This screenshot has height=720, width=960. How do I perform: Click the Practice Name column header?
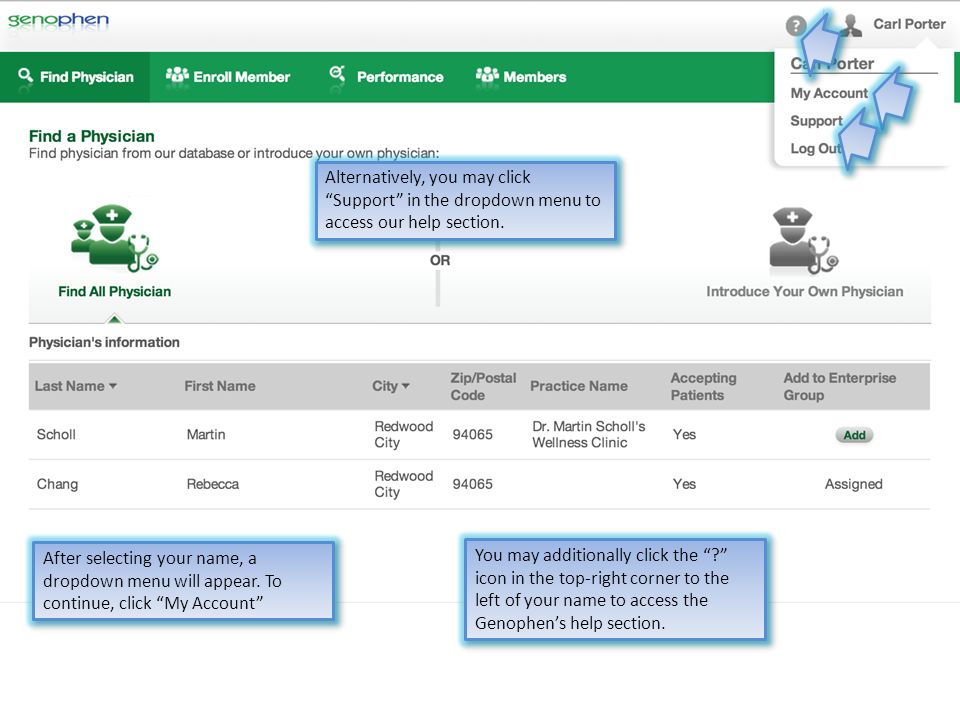click(x=579, y=386)
